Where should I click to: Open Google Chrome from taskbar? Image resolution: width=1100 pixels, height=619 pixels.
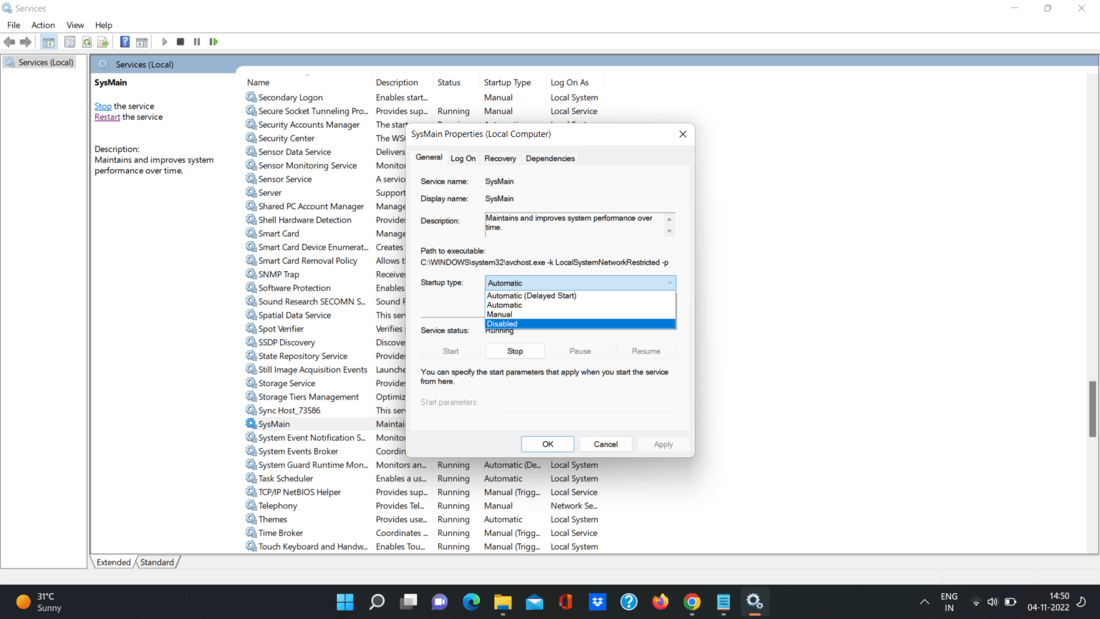[x=692, y=602]
